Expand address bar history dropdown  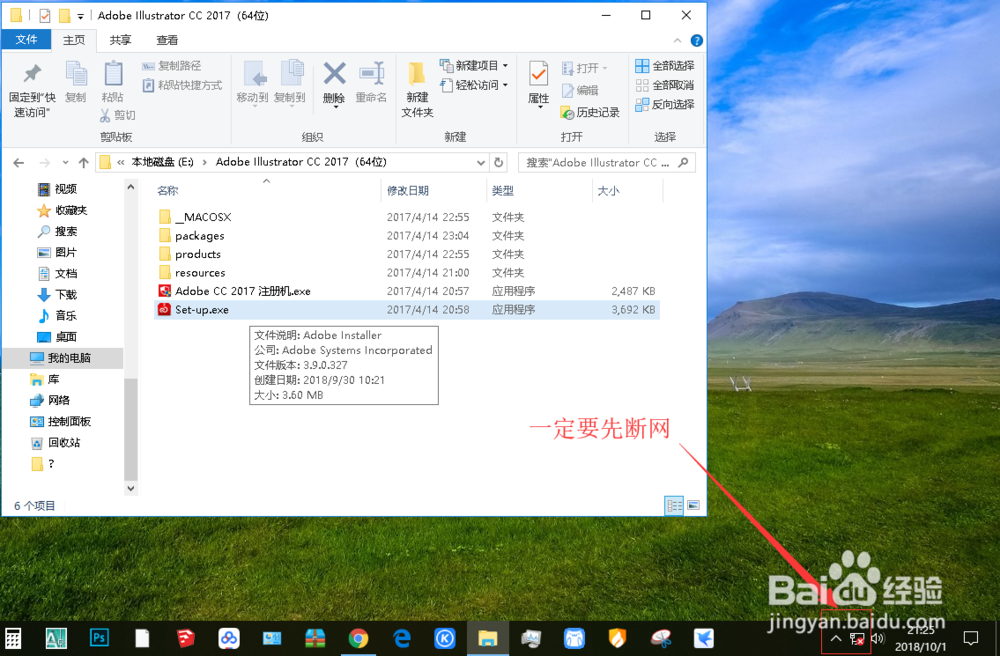coord(481,163)
